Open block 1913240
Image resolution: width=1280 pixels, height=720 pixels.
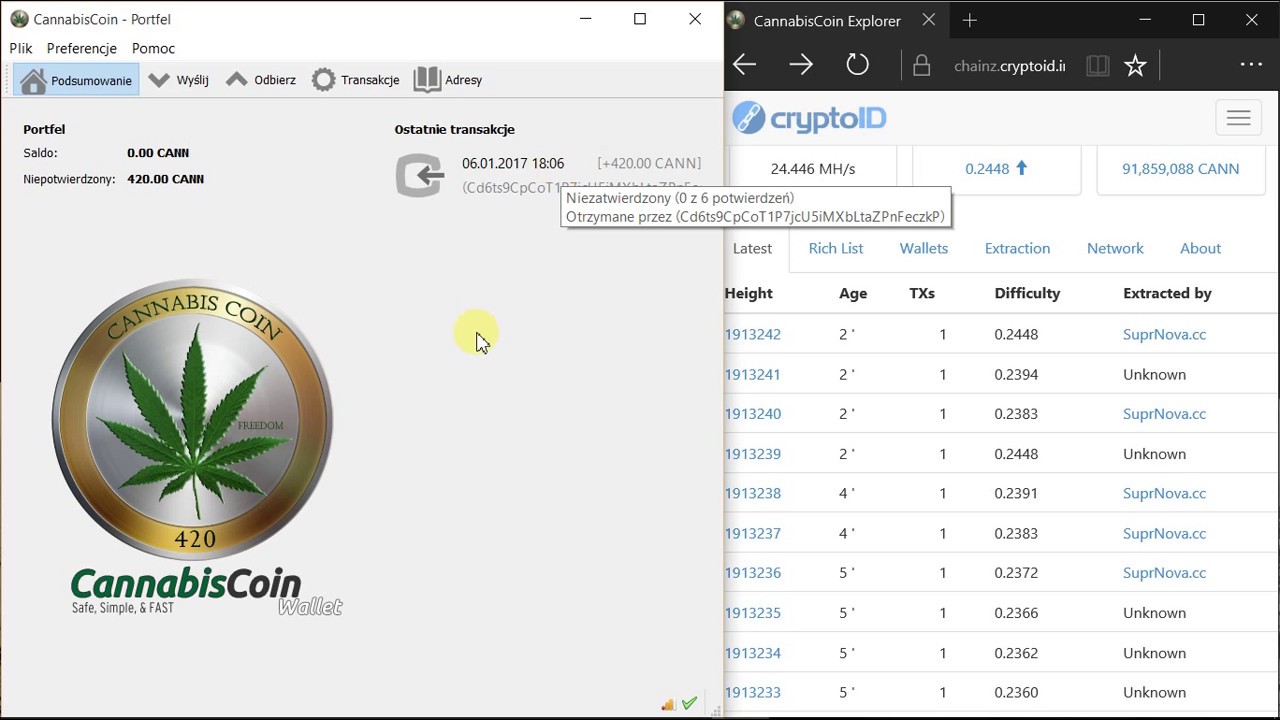(x=753, y=414)
